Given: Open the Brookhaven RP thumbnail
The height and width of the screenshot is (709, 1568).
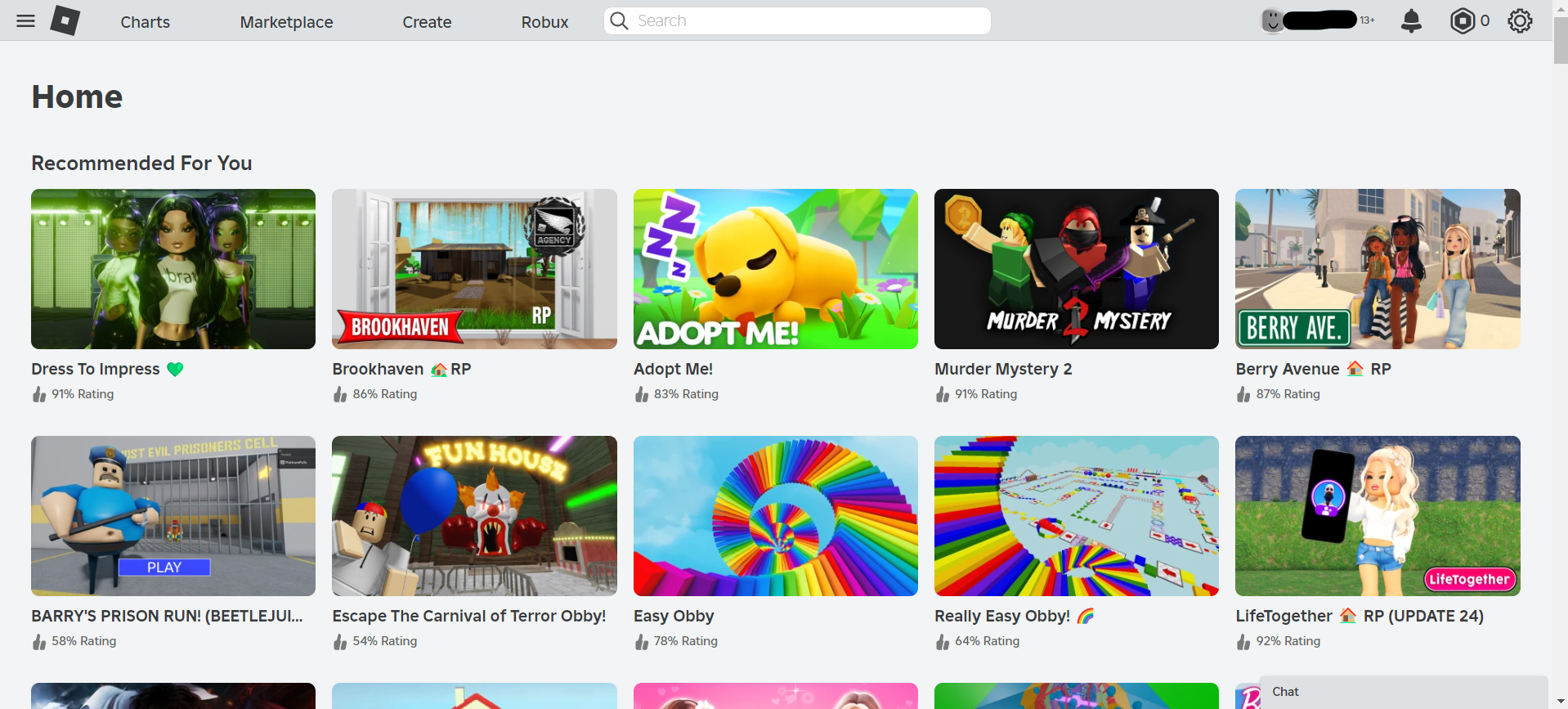Looking at the screenshot, I should [474, 269].
